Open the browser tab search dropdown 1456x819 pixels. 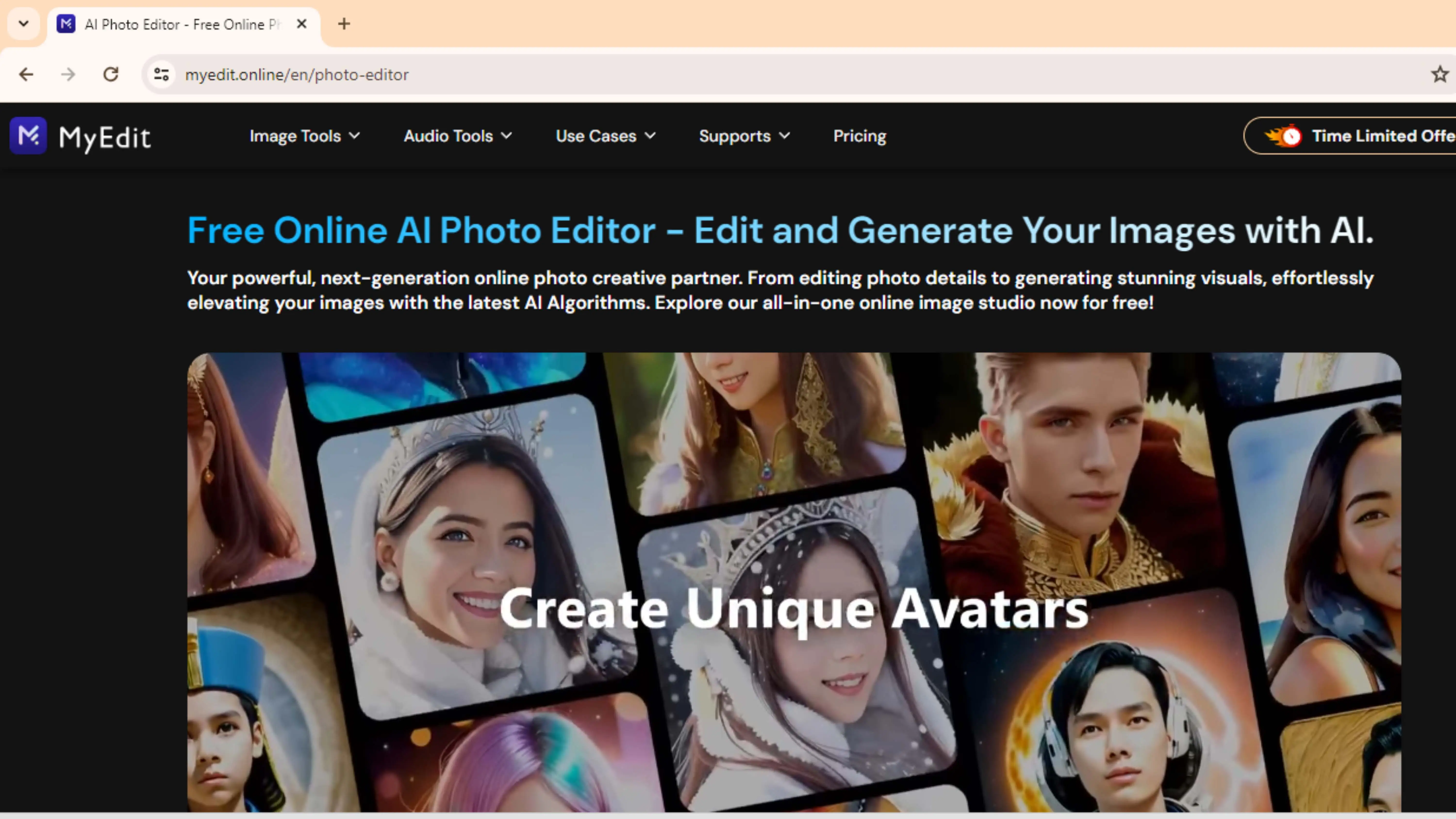(x=23, y=24)
